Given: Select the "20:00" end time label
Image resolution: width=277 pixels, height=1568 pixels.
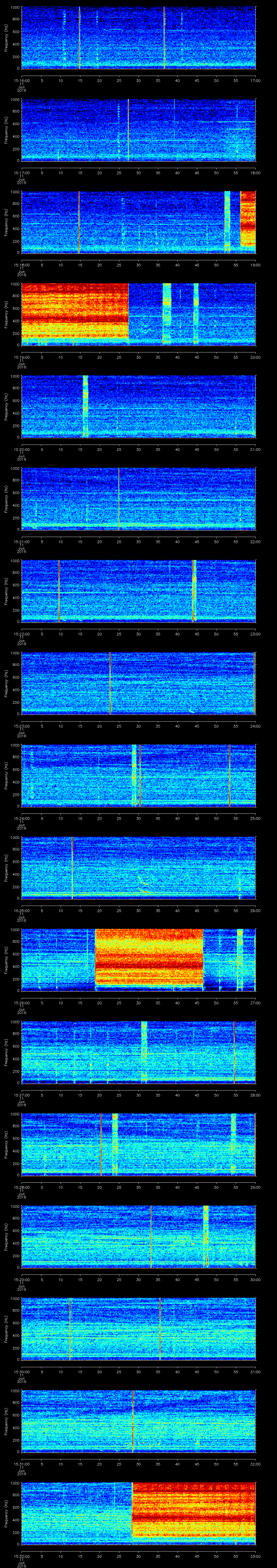Looking at the screenshot, I should 255,357.
